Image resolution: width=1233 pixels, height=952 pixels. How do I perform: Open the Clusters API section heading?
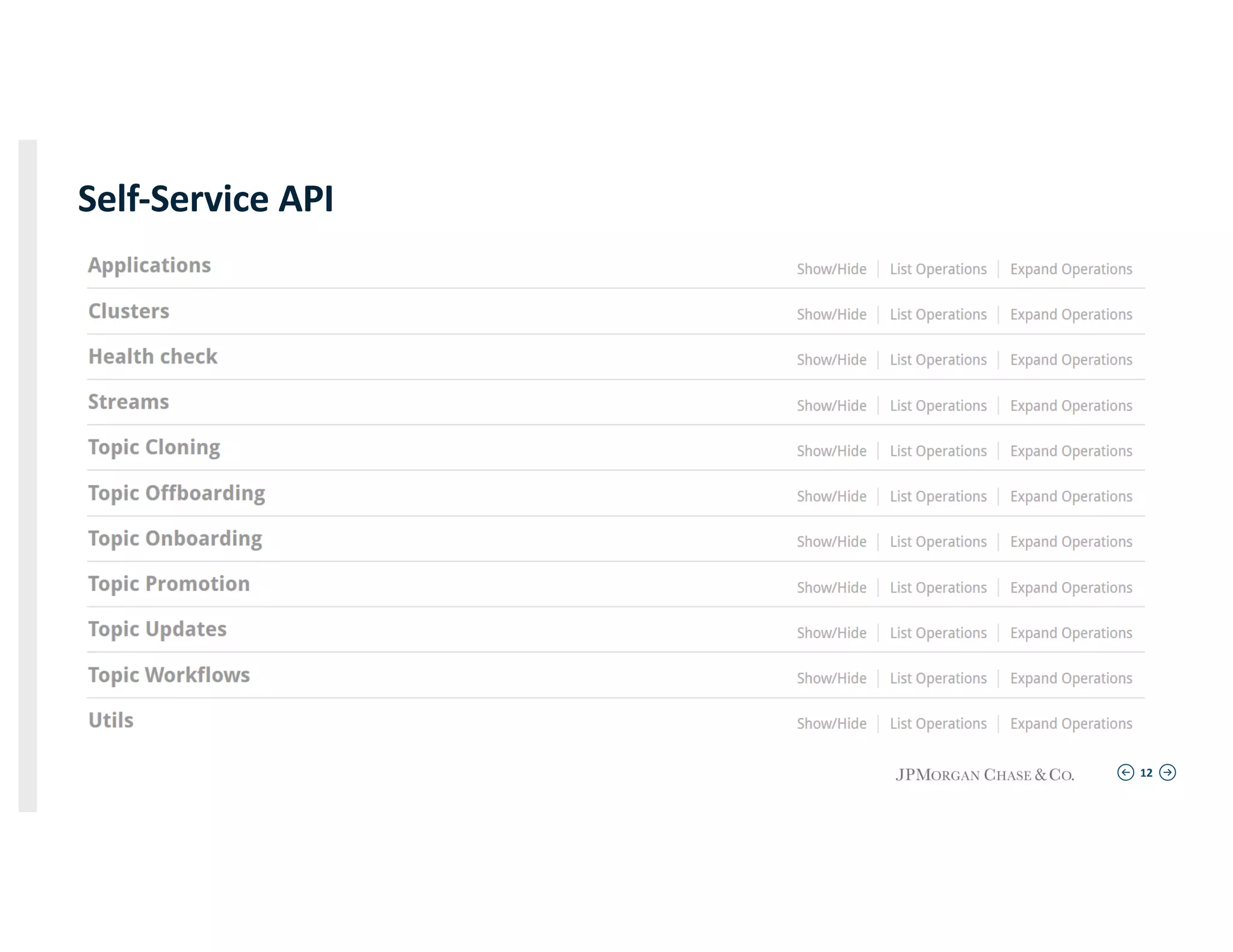click(129, 311)
